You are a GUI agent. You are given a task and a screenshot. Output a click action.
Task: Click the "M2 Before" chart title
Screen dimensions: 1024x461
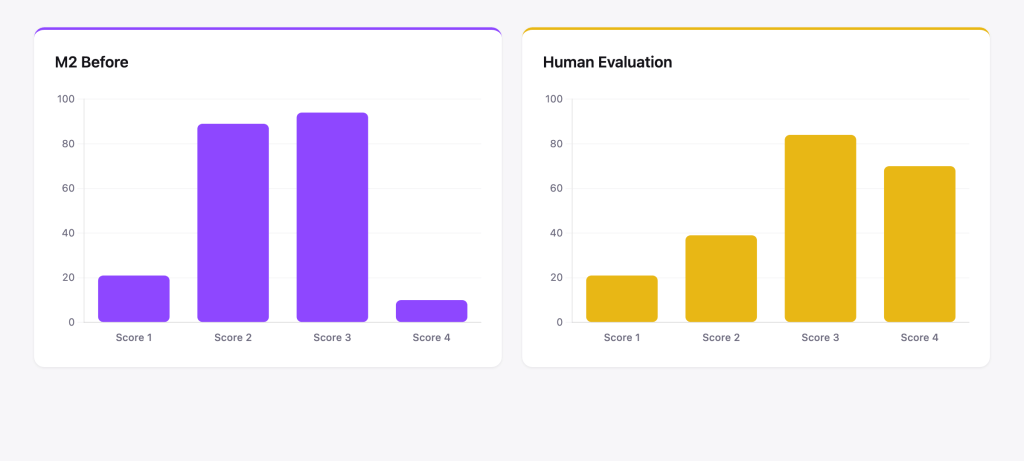click(x=92, y=62)
